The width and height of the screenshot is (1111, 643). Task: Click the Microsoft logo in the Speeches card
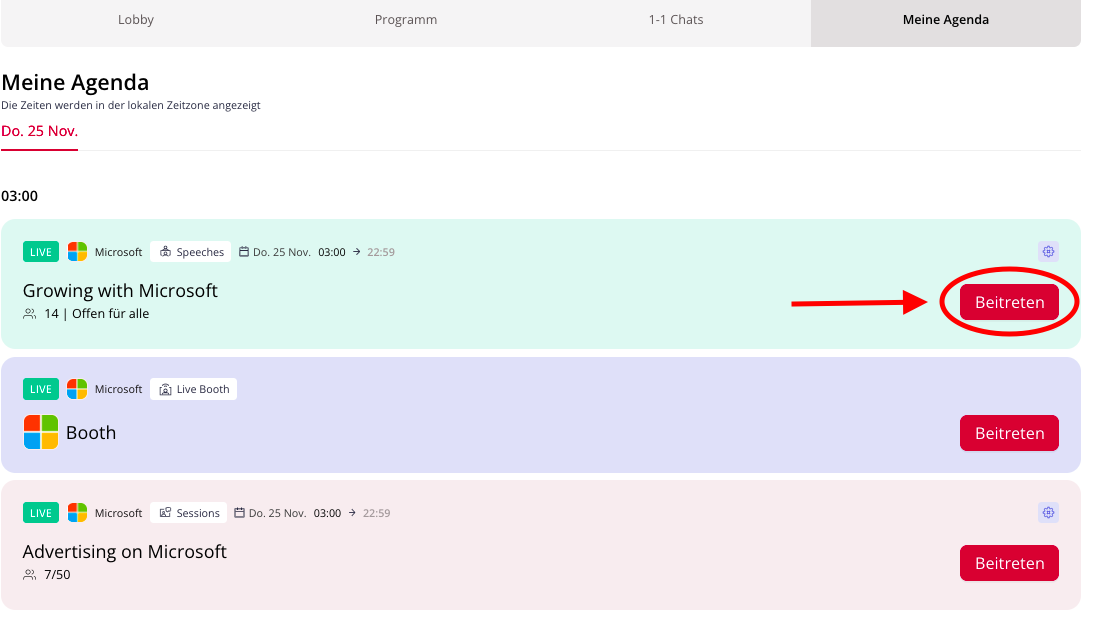[77, 252]
